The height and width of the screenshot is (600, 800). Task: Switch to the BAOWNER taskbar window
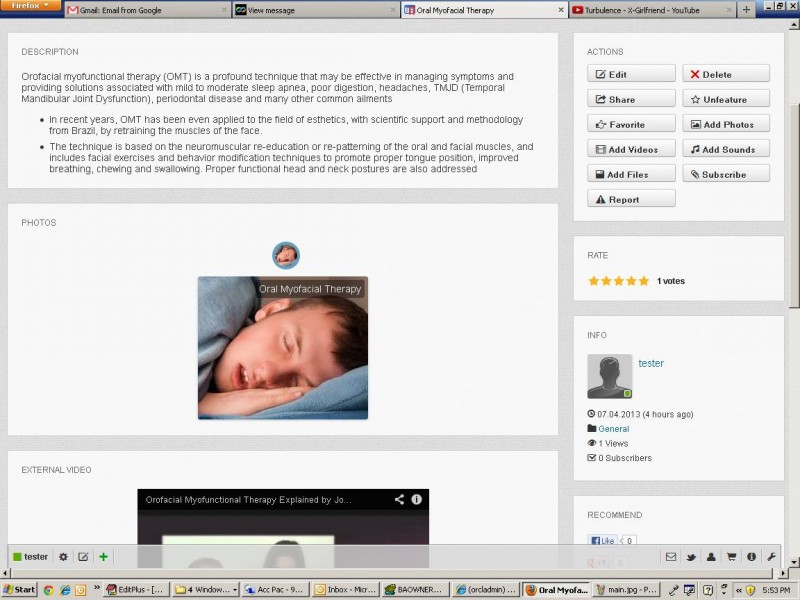(x=415, y=590)
